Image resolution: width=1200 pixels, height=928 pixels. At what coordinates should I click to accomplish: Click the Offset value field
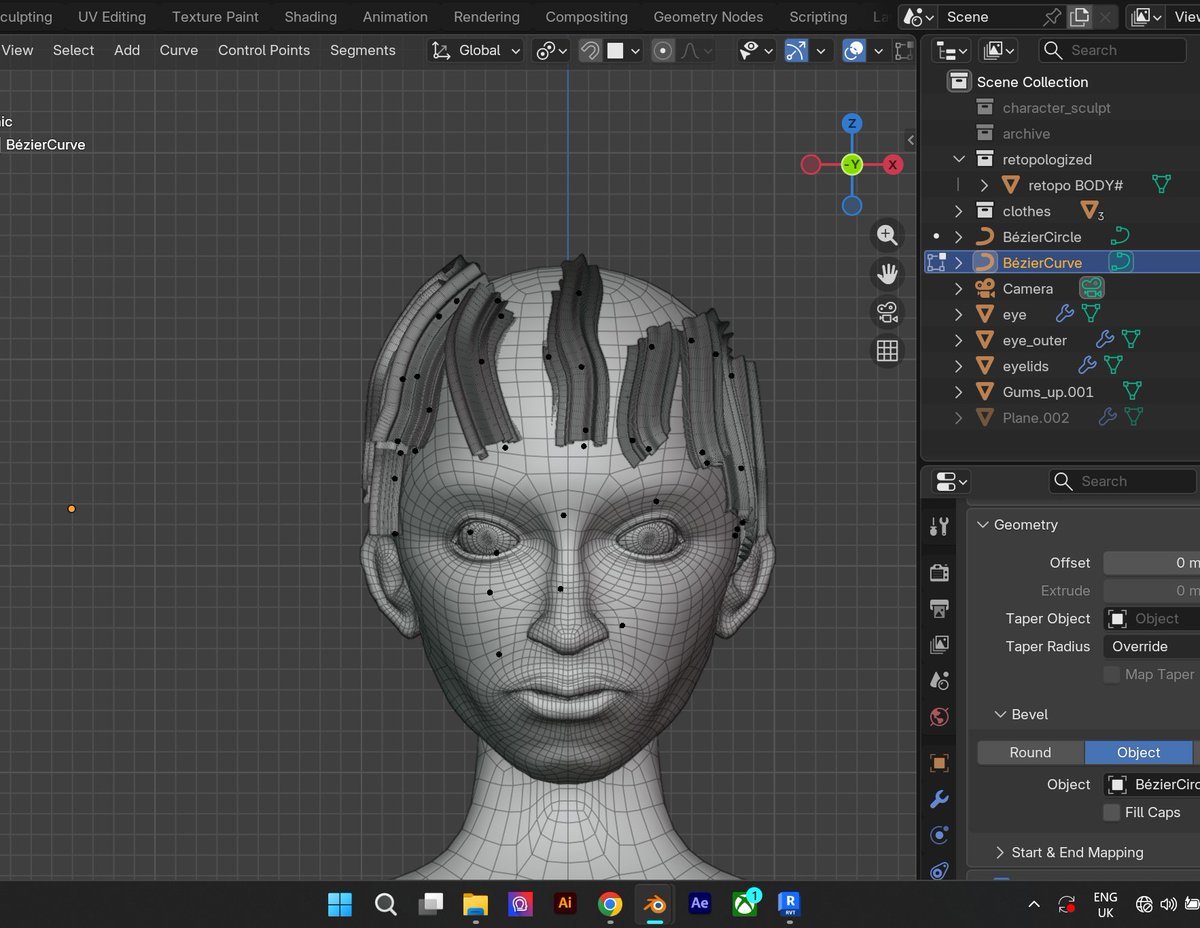[1150, 563]
